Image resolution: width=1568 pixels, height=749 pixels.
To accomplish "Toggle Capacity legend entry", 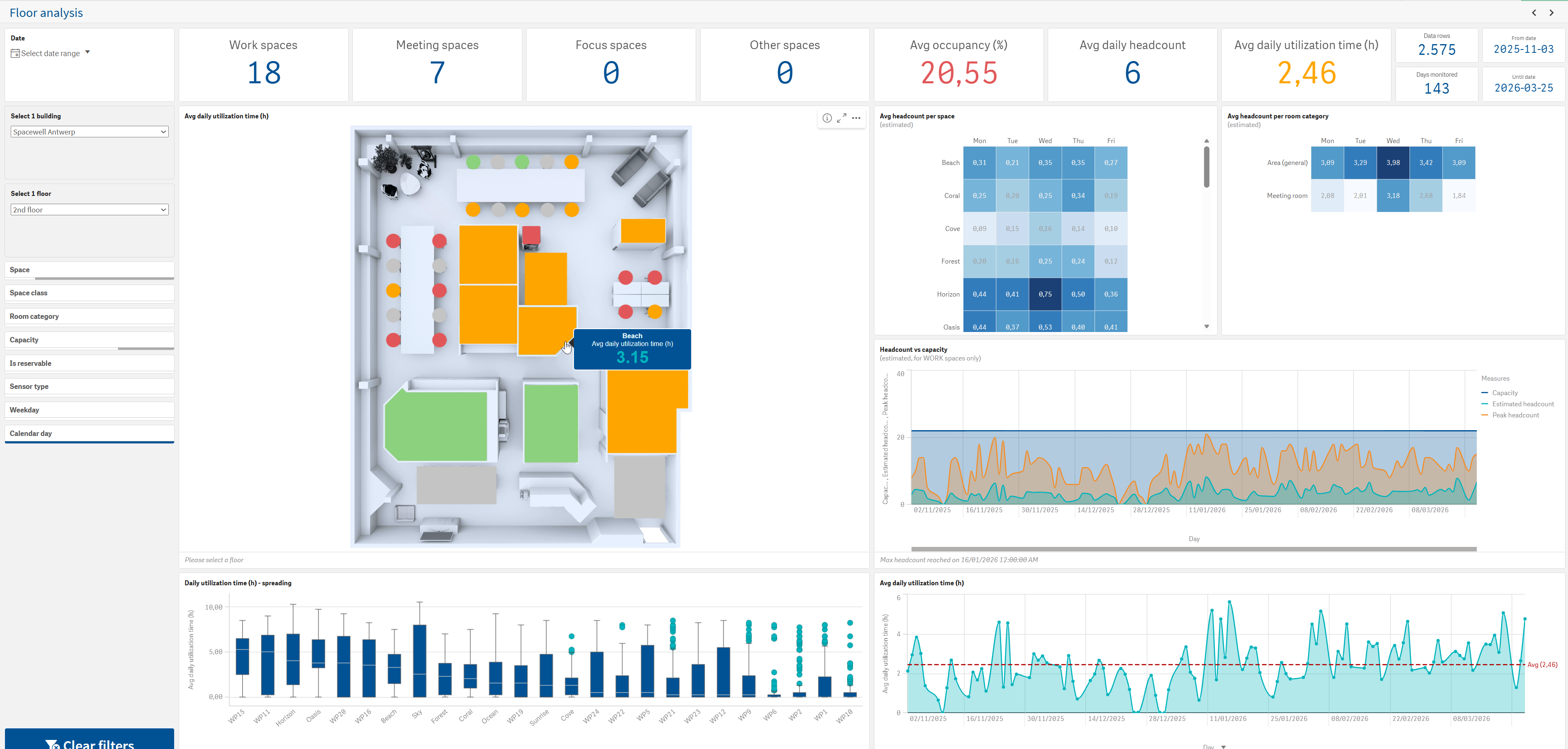I will pos(1500,393).
